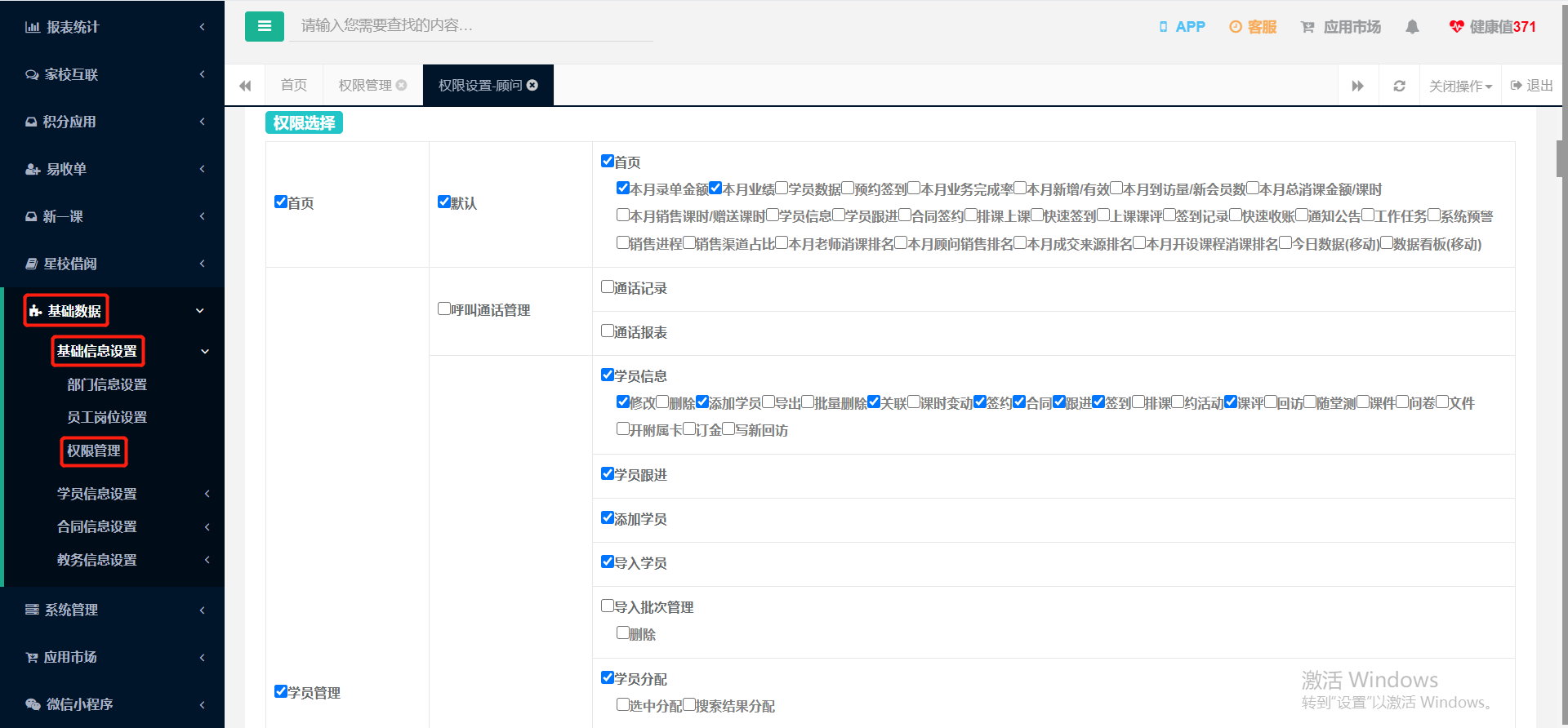Viewport: 1568px width, 728px height.
Task: Uncheck the 默认 checkbox
Action: click(443, 202)
